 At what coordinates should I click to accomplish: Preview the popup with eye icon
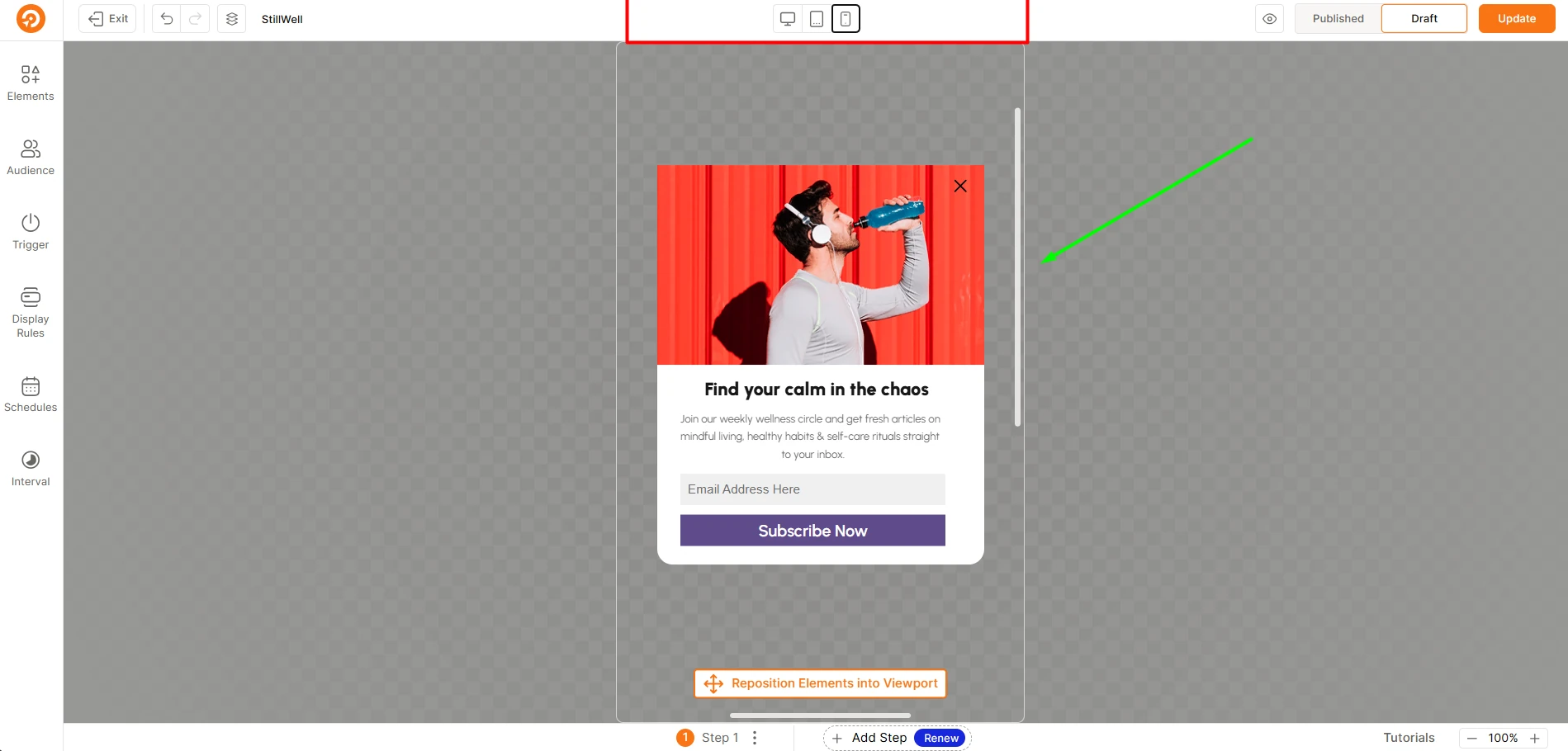[1270, 18]
